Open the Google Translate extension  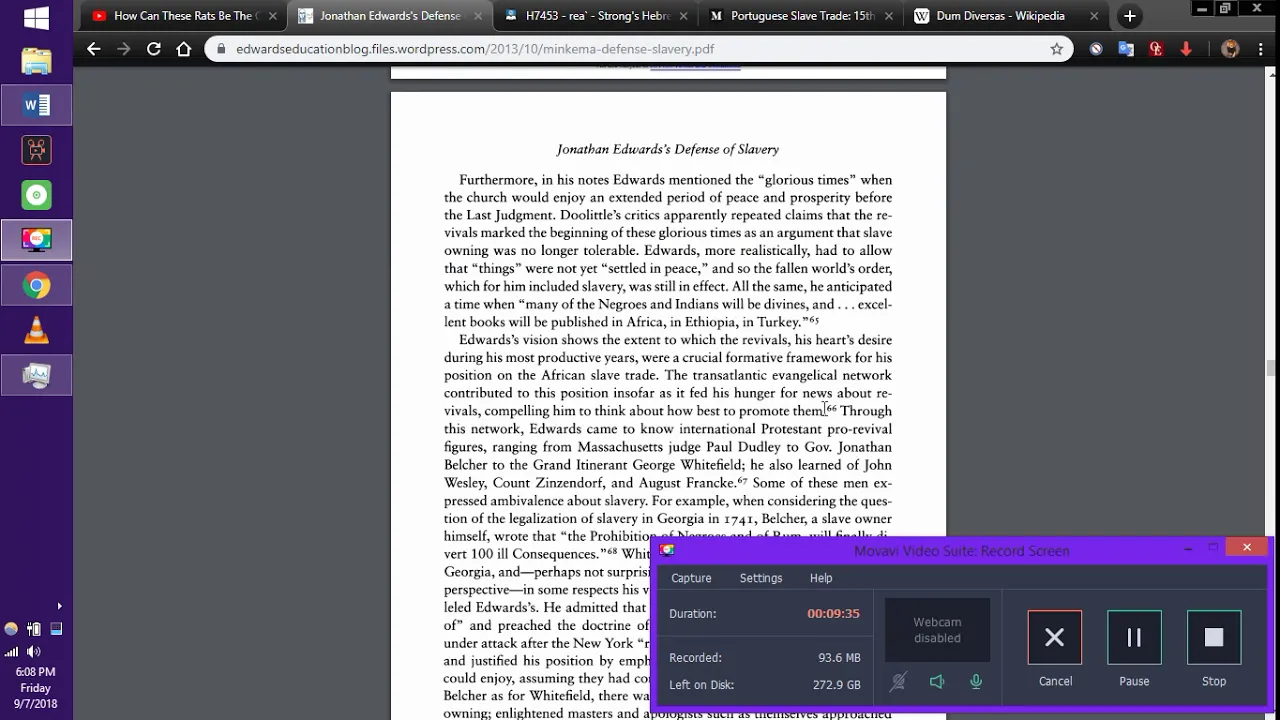pyautogui.click(x=1126, y=49)
